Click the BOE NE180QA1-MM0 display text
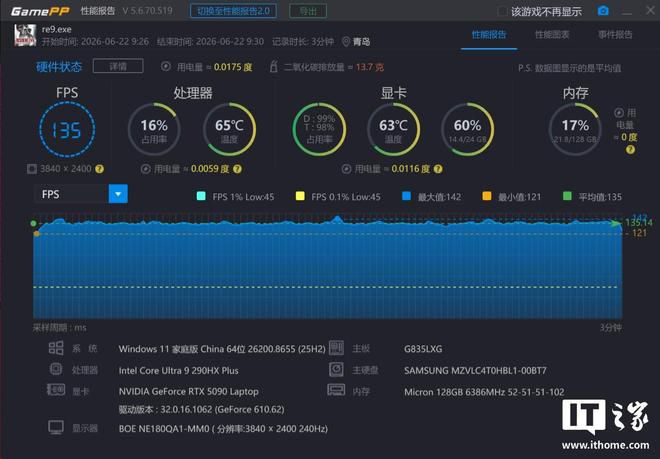 point(223,429)
